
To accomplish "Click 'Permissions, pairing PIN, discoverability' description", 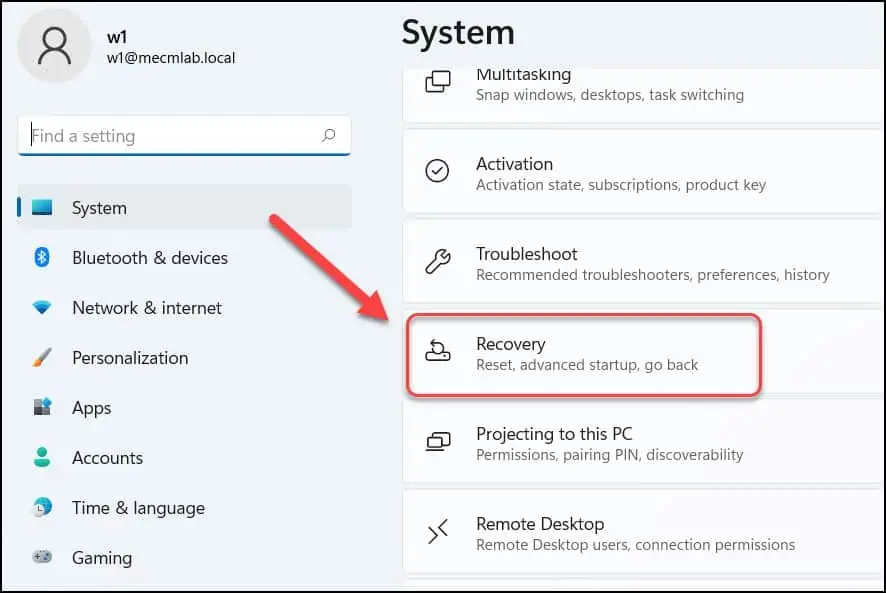I will 610,455.
